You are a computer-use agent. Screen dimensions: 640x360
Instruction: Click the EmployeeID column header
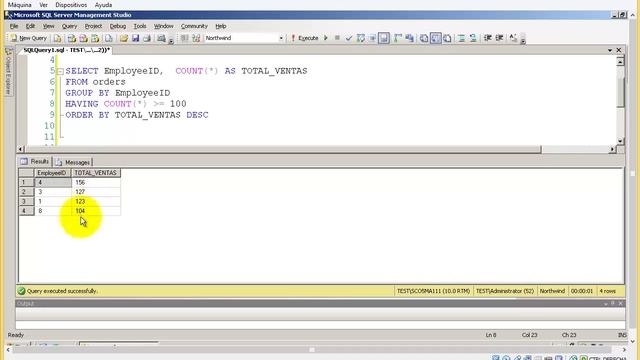(53, 173)
